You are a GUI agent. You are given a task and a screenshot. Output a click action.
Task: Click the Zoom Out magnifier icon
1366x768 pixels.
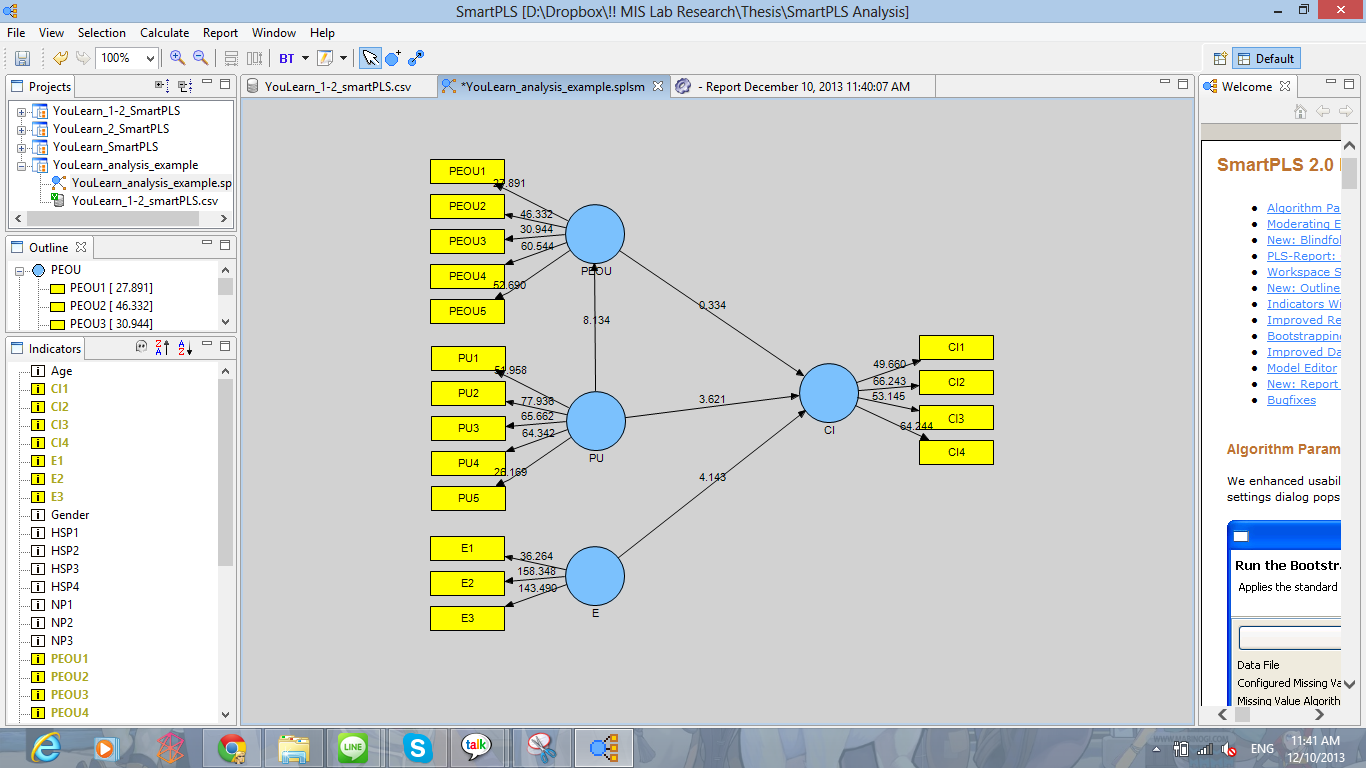coord(200,57)
